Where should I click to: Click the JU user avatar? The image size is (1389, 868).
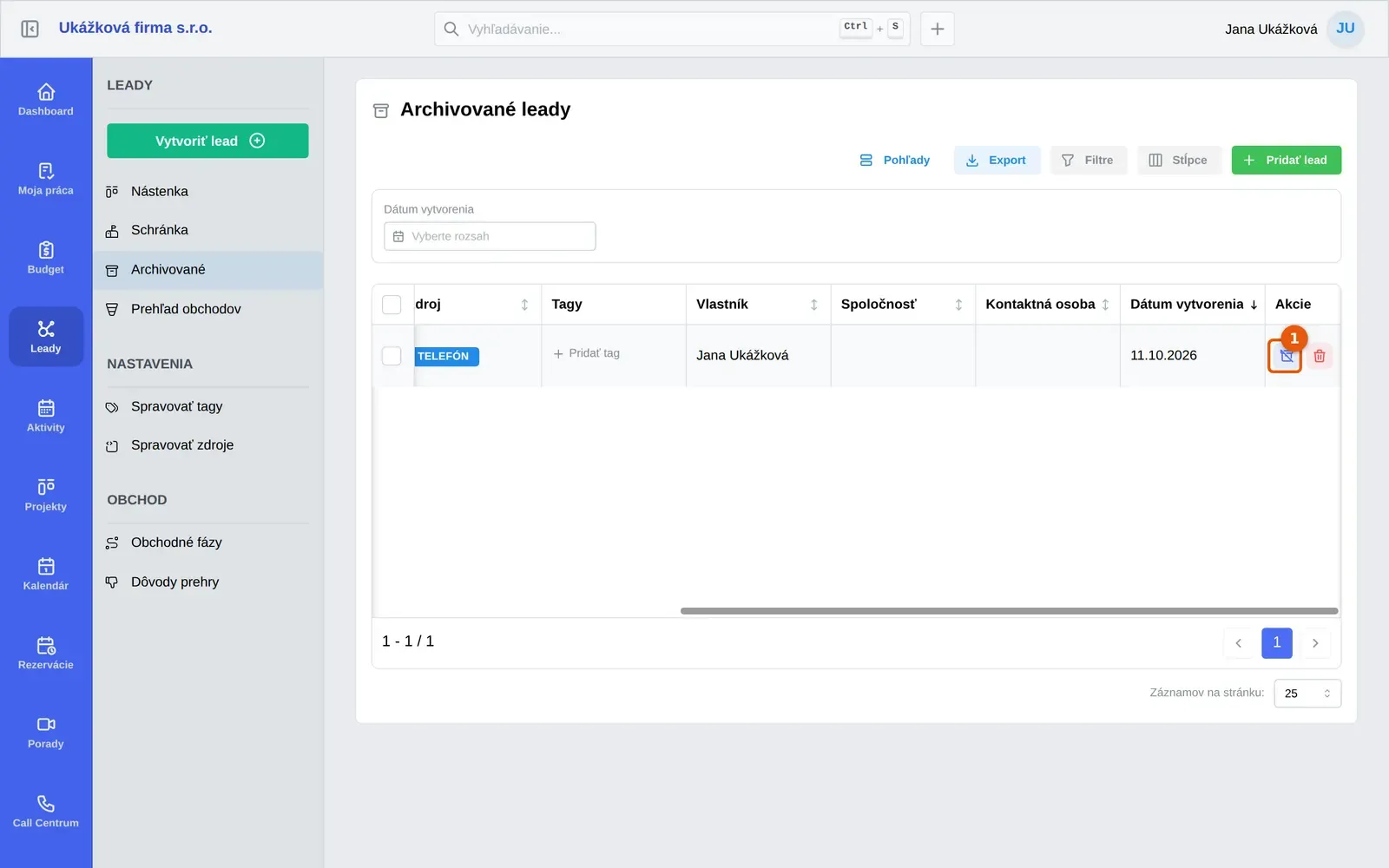(x=1346, y=29)
